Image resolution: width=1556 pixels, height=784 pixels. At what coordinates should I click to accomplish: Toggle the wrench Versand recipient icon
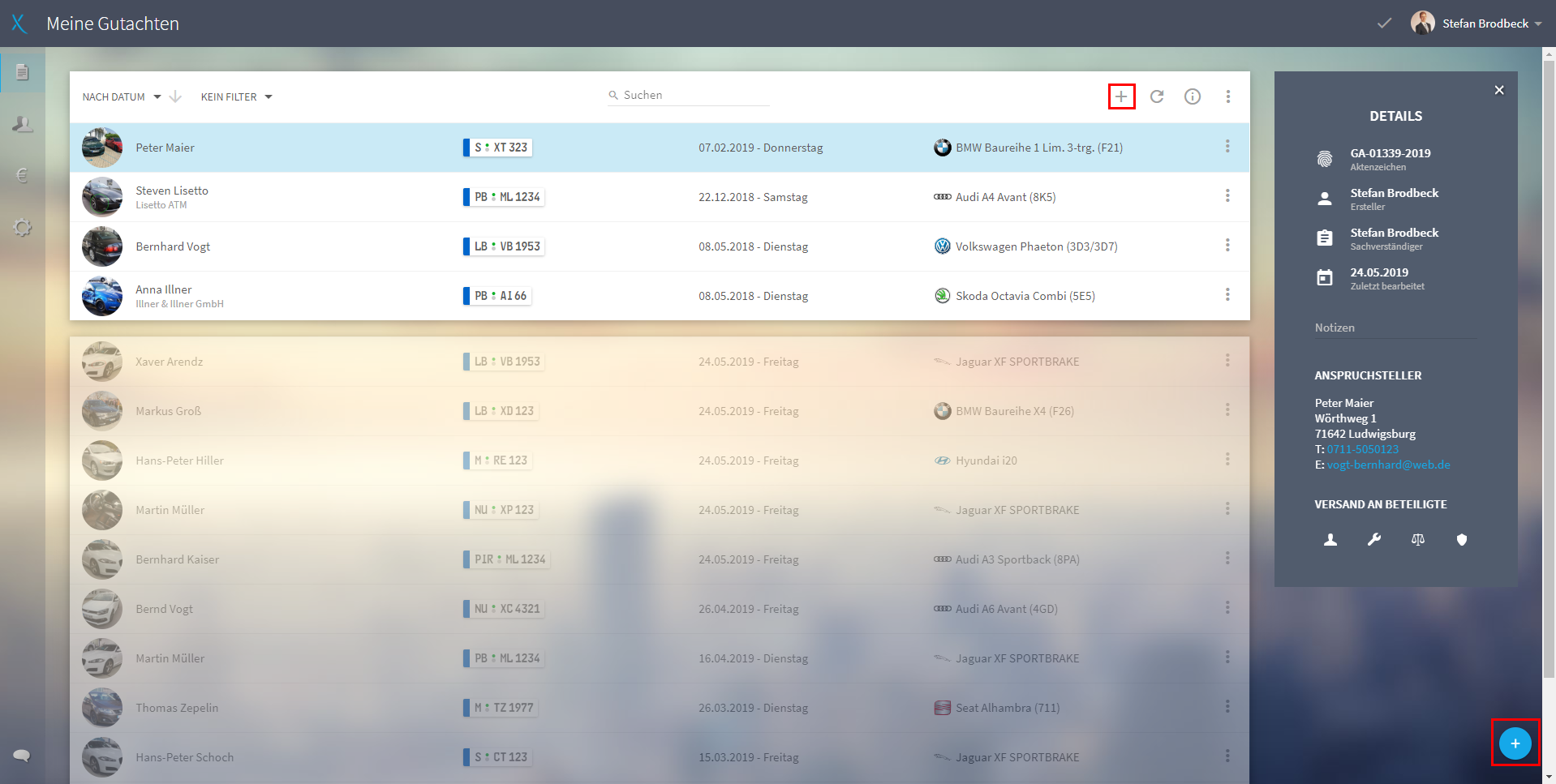click(x=1374, y=539)
